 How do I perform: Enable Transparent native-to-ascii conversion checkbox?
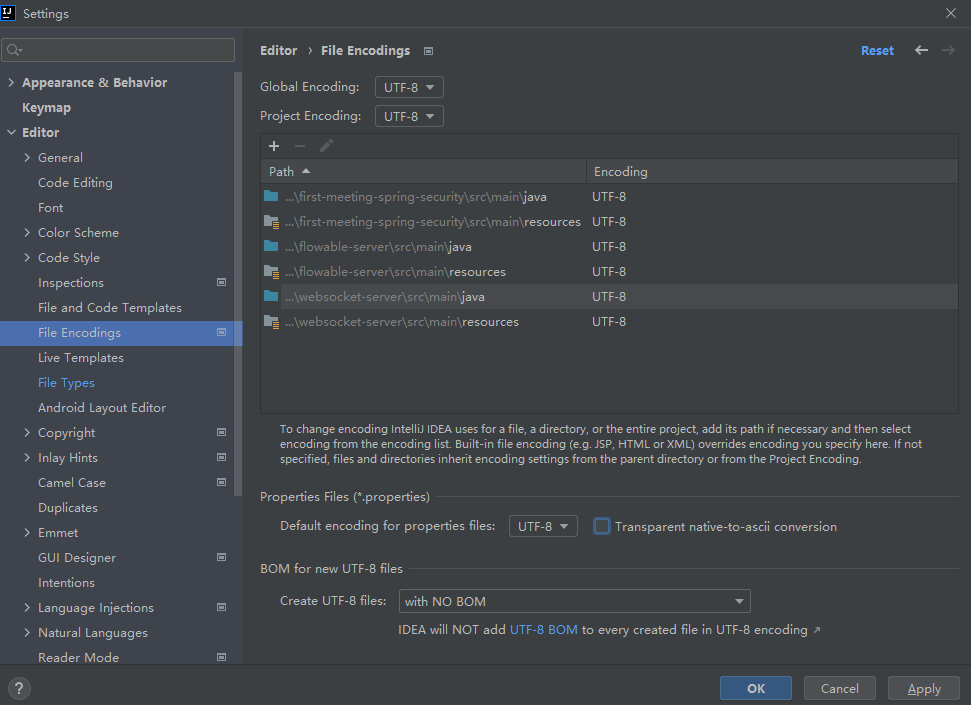coord(602,526)
